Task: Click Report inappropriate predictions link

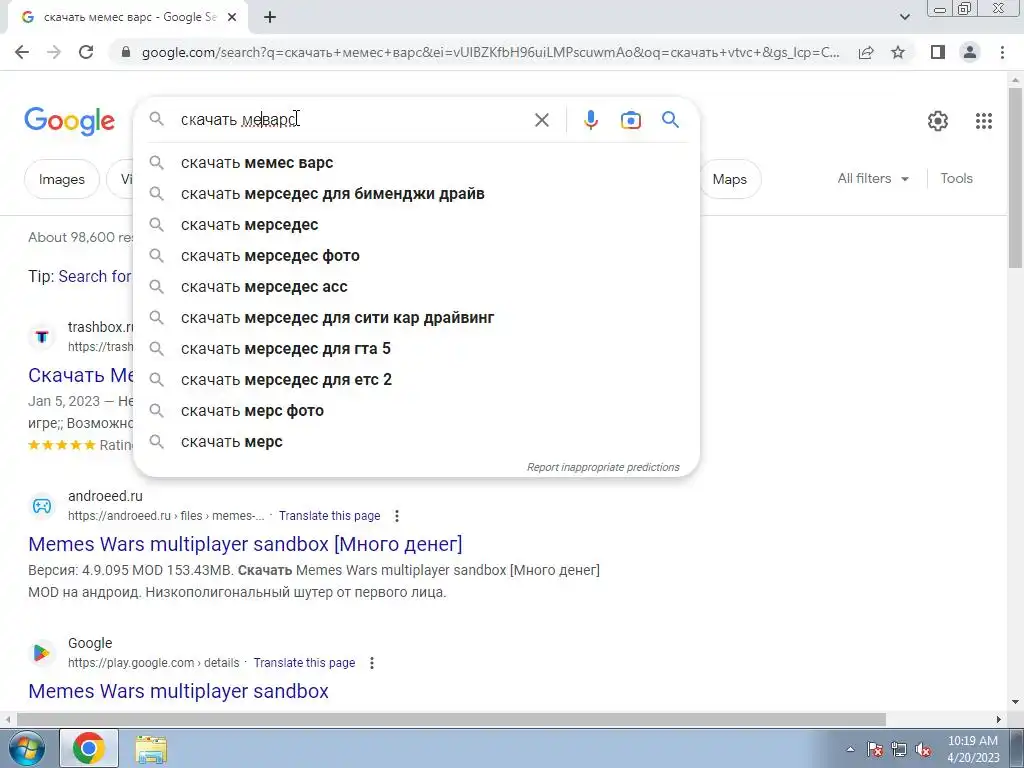Action: click(x=603, y=467)
